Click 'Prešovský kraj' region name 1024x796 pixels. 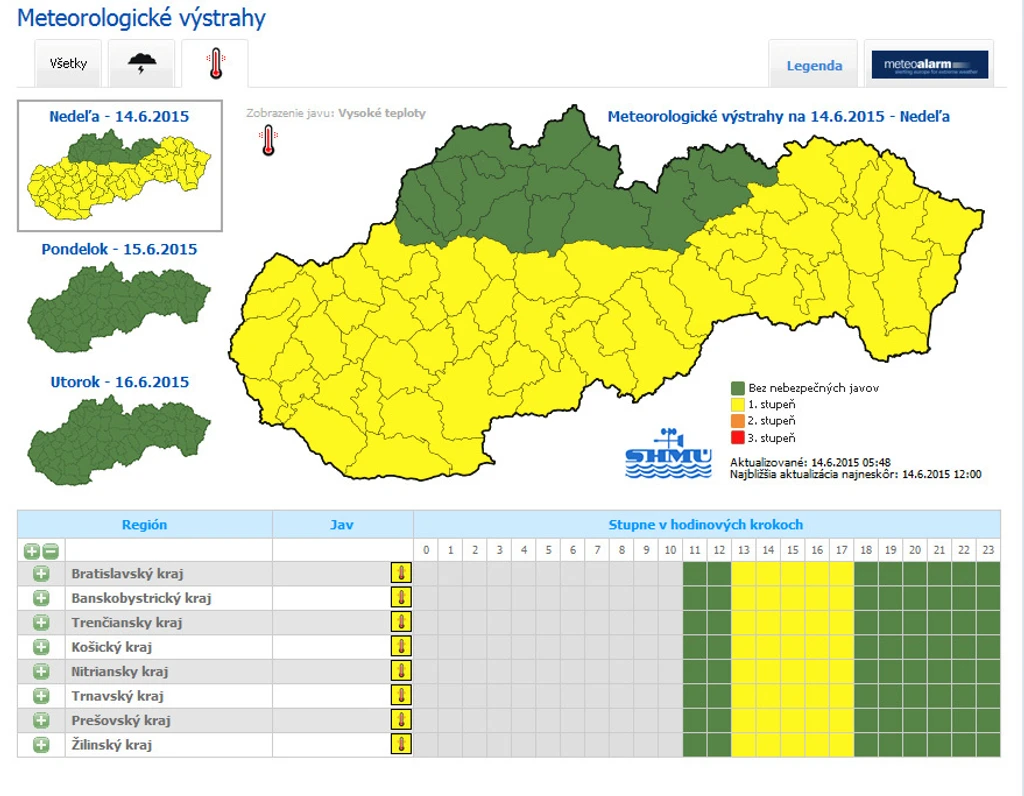tap(121, 720)
